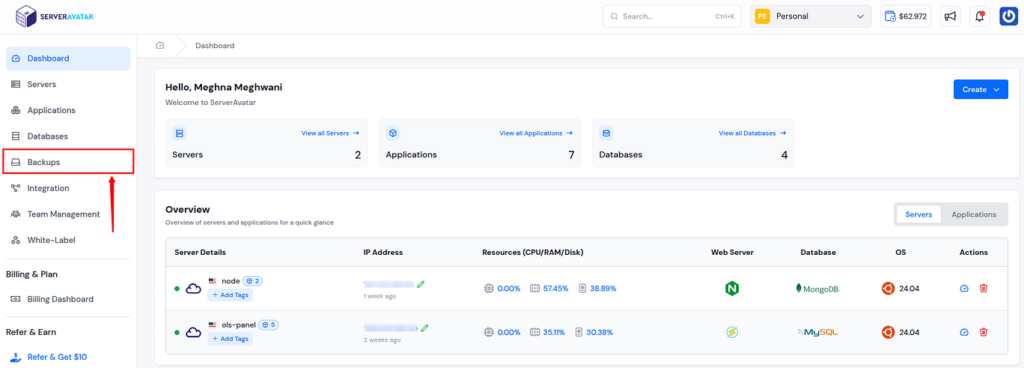Click View all Servers link

coord(330,133)
